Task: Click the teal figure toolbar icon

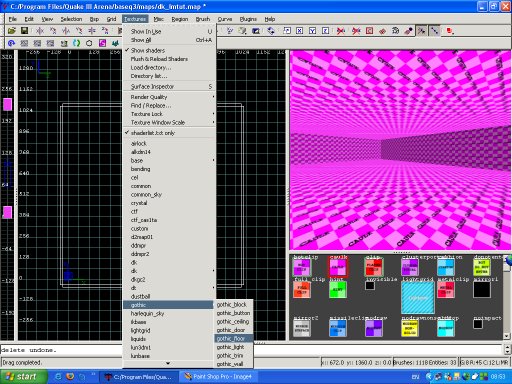Action: (x=115, y=43)
